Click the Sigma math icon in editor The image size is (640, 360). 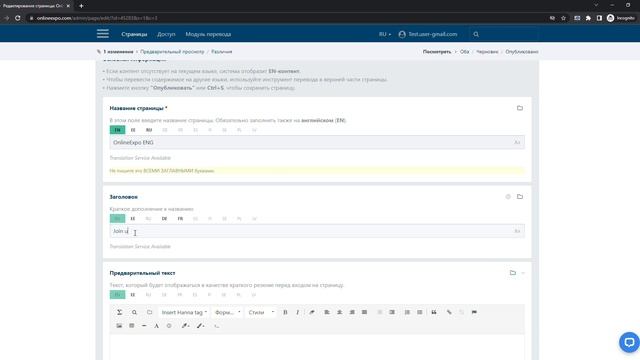point(120,312)
